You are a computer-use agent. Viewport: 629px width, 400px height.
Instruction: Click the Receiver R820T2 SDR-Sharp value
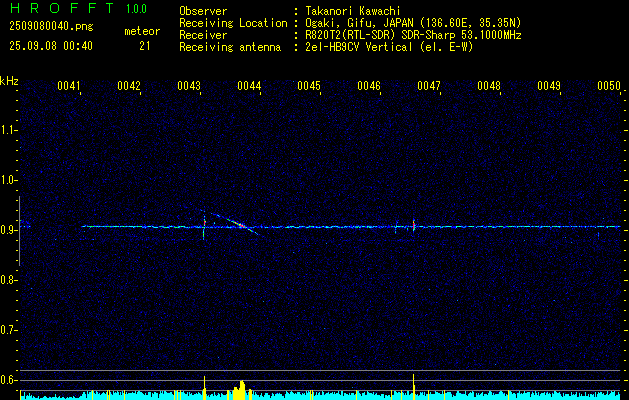pyautogui.click(x=414, y=35)
